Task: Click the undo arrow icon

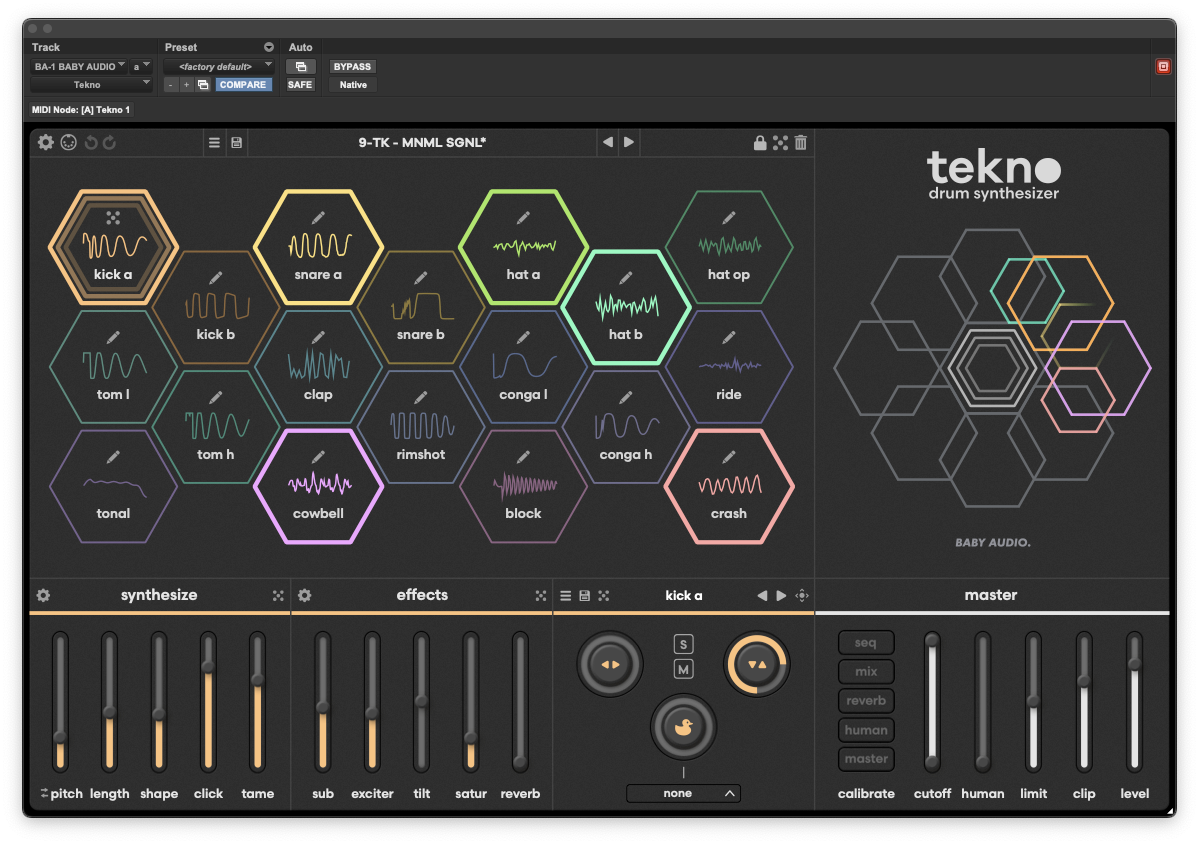Action: [91, 142]
